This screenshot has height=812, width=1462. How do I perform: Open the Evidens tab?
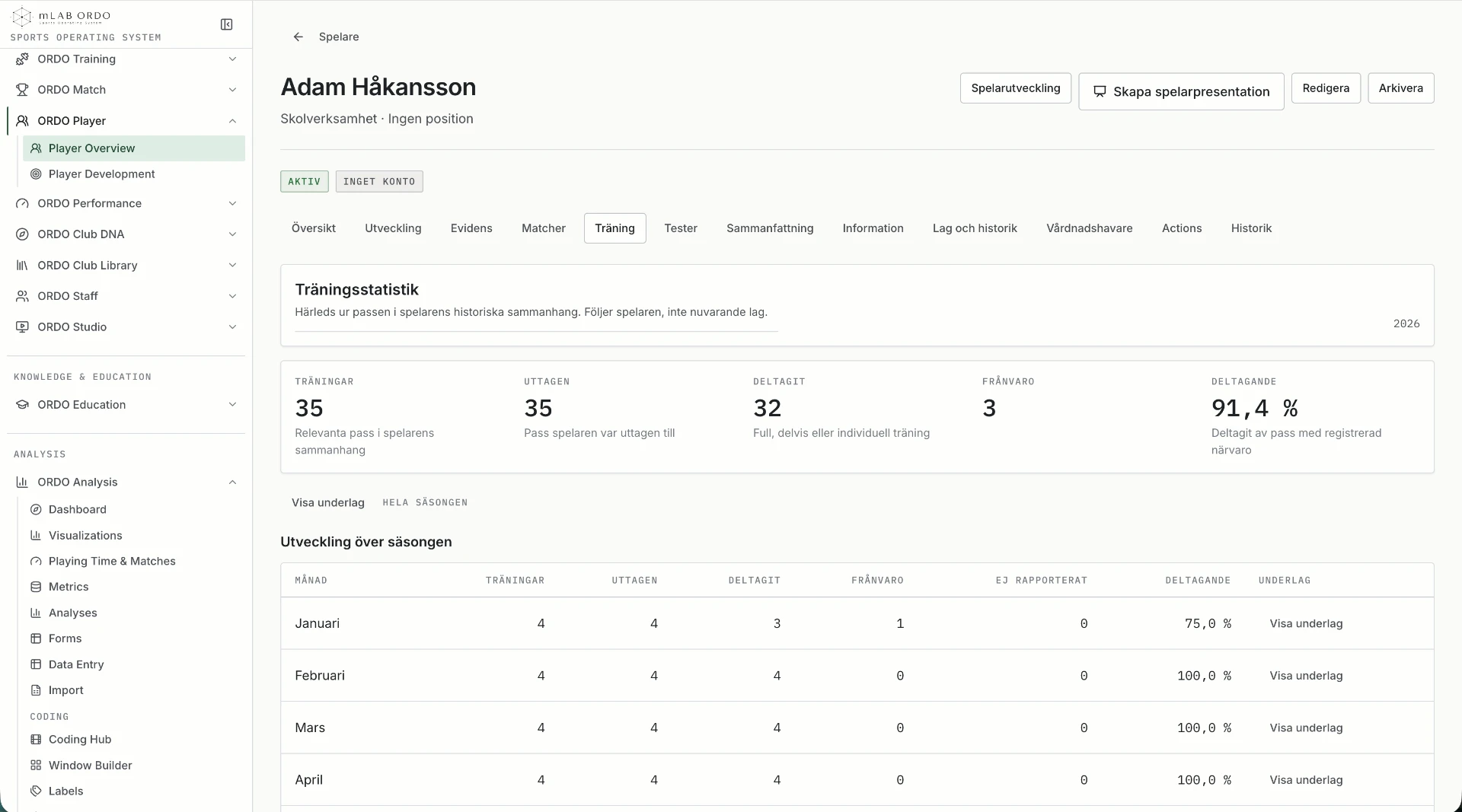coord(471,228)
